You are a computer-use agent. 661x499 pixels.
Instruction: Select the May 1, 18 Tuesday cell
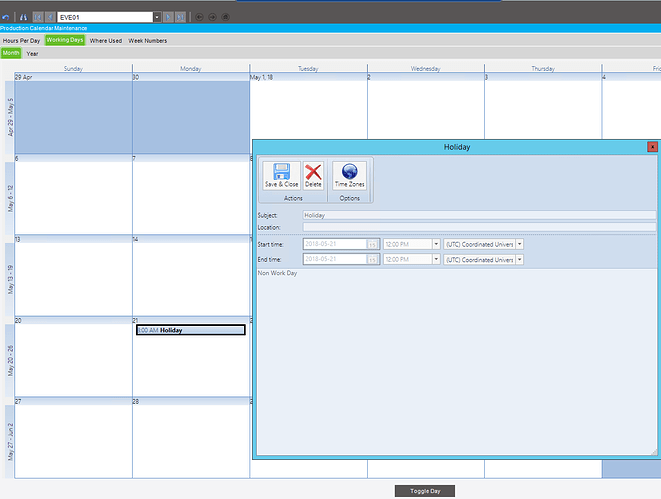(308, 106)
